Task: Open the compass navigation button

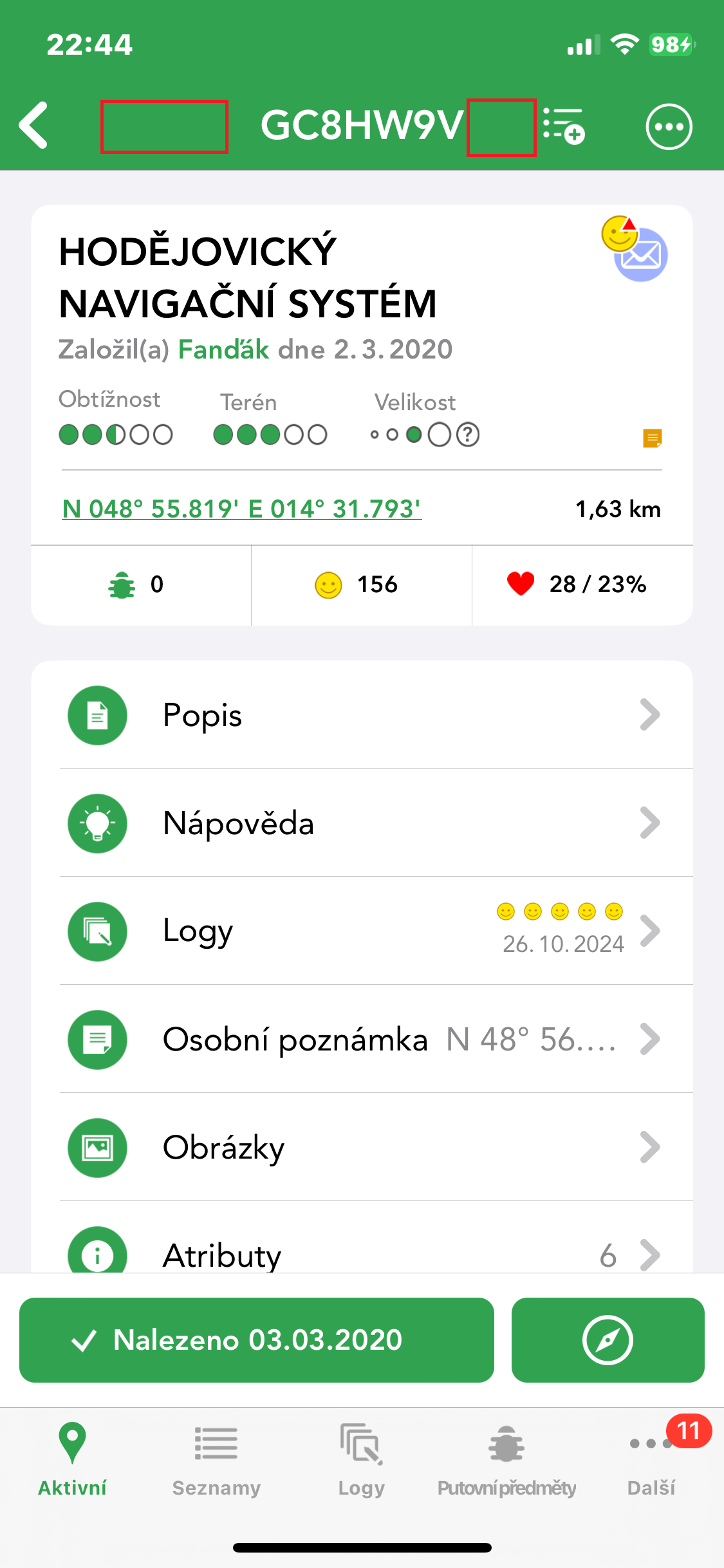Action: 608,1340
